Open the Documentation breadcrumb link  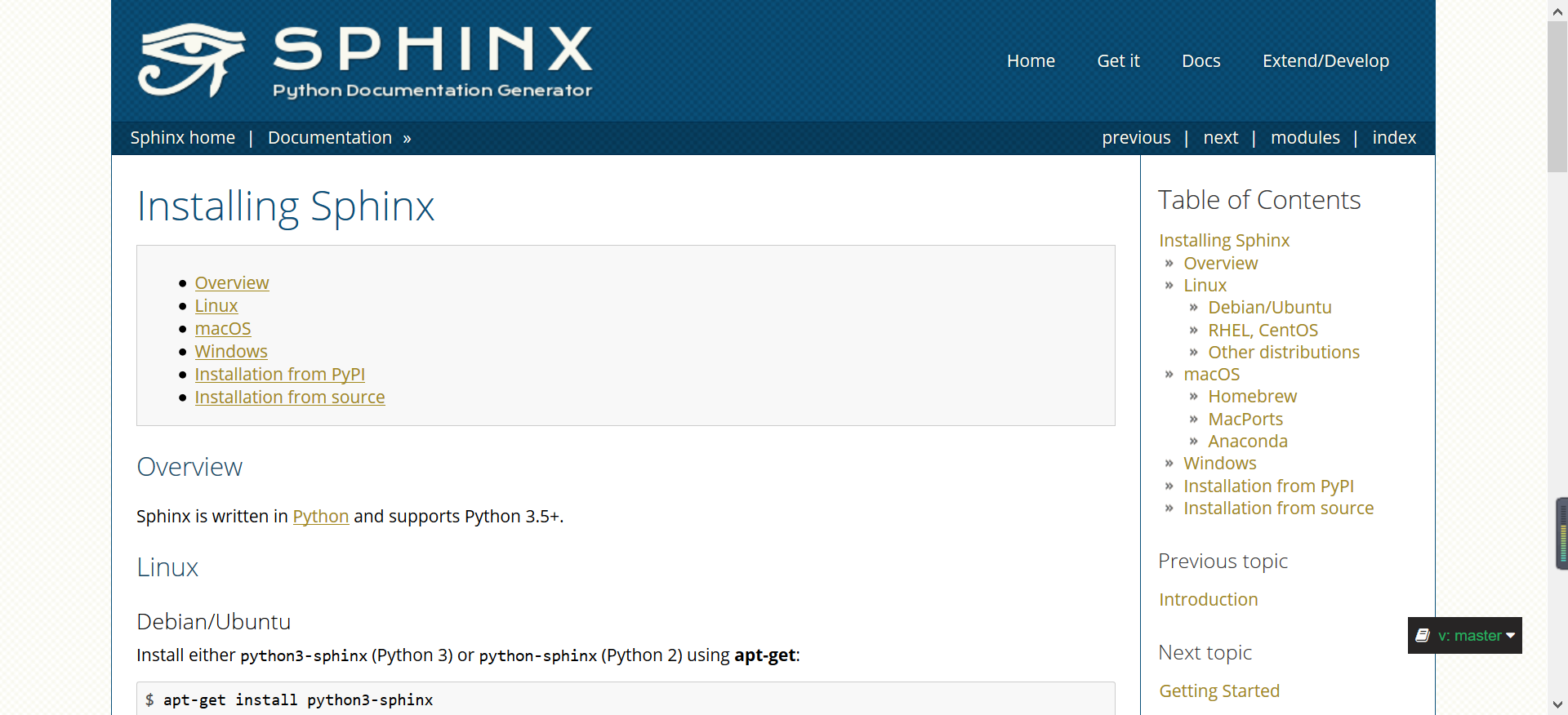(x=330, y=138)
